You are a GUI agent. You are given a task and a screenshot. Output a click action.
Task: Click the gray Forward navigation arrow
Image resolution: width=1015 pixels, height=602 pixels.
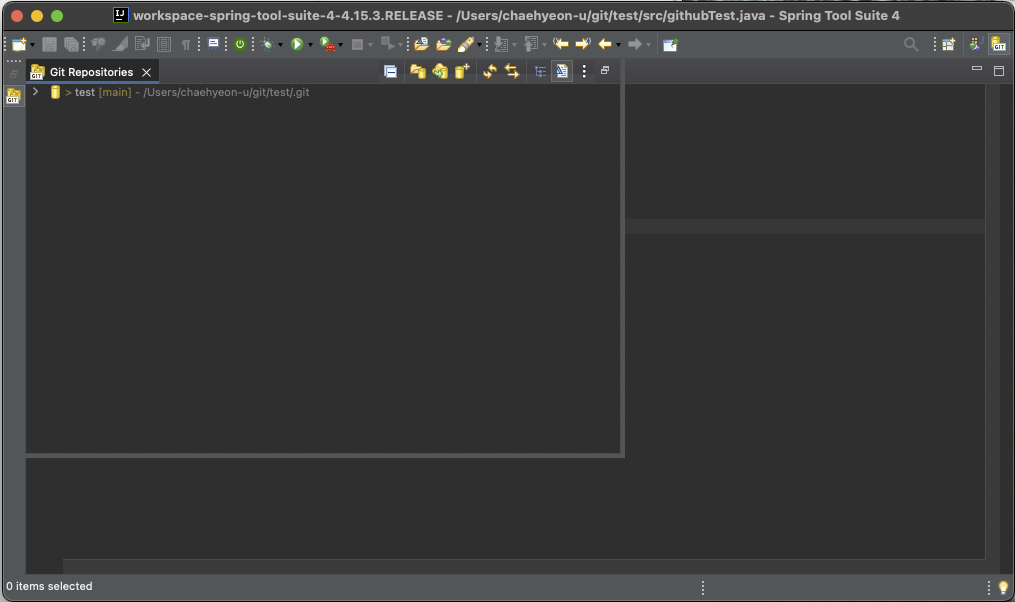tap(635, 44)
